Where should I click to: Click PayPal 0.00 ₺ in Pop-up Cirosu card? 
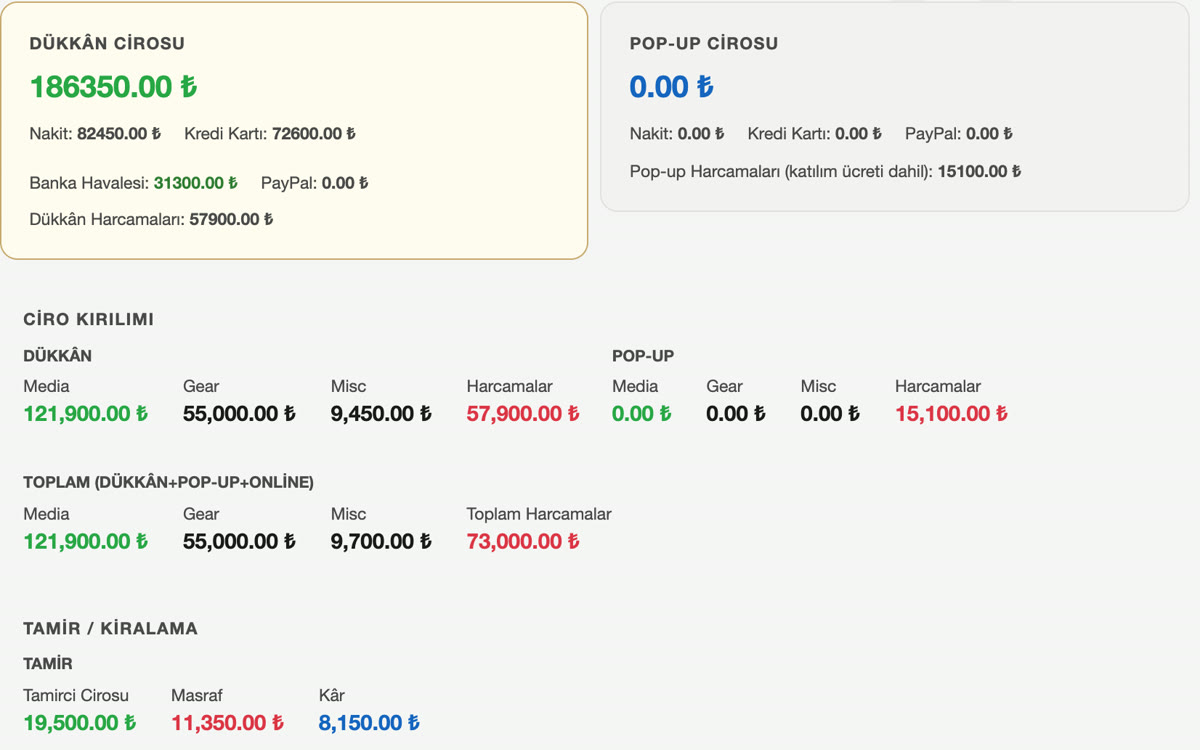(x=959, y=133)
